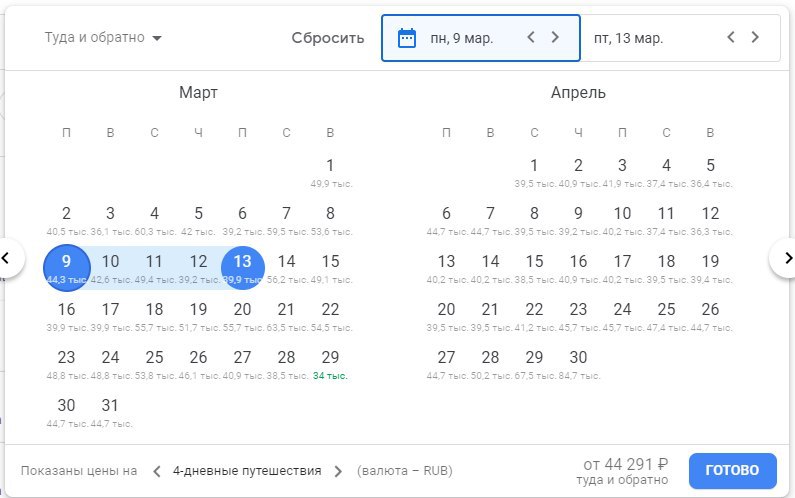This screenshot has width=795, height=498.
Task: Move departure date one day earlier
Action: [x=531, y=38]
